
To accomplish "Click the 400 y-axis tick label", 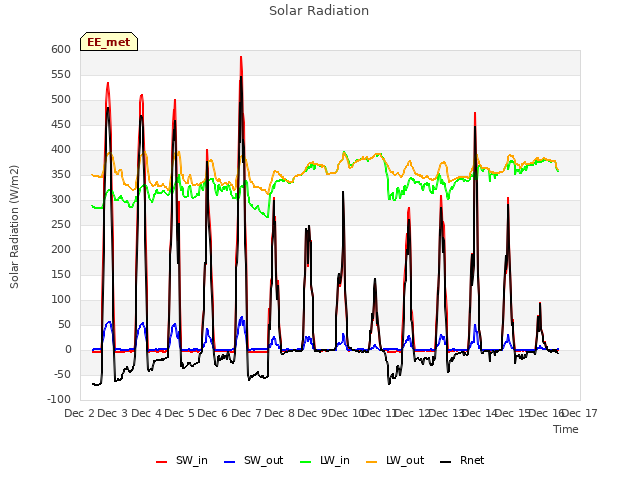I will point(61,149).
